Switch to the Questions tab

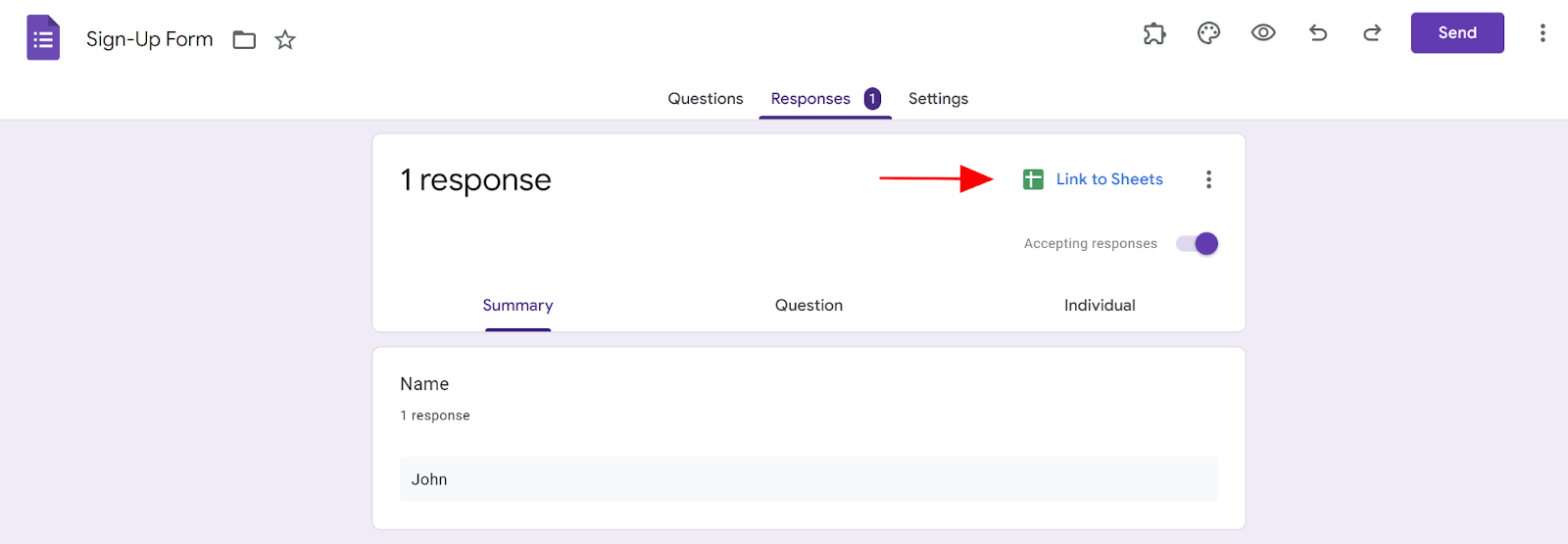pos(706,99)
